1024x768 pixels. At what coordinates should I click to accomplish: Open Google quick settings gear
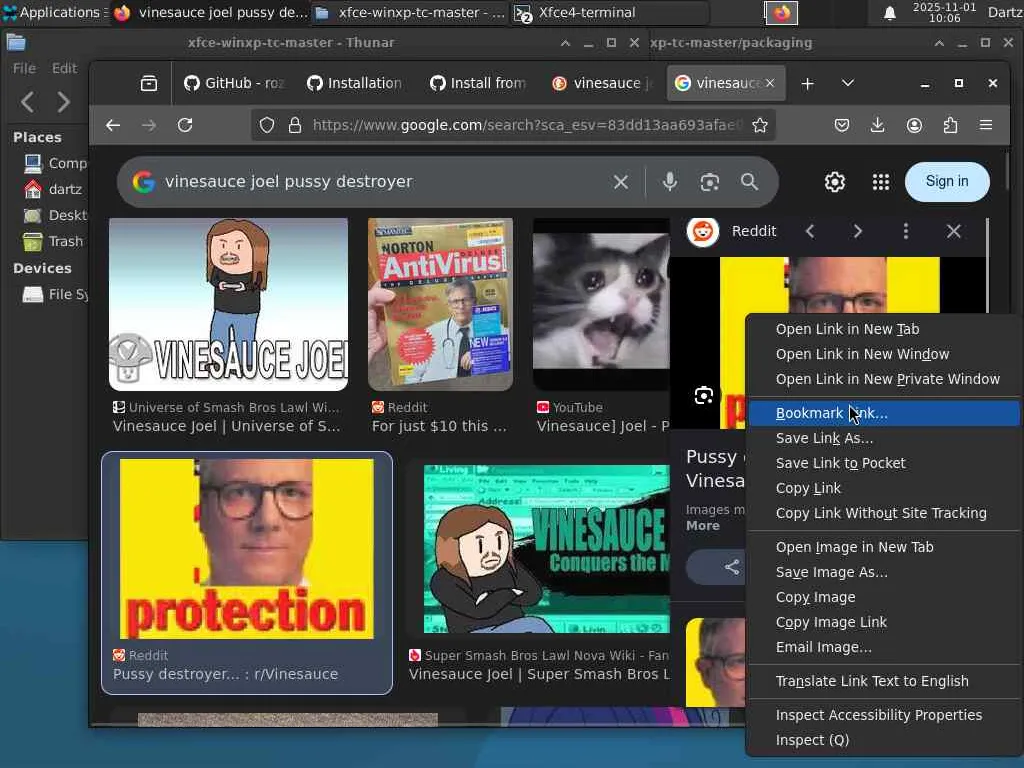click(x=835, y=182)
